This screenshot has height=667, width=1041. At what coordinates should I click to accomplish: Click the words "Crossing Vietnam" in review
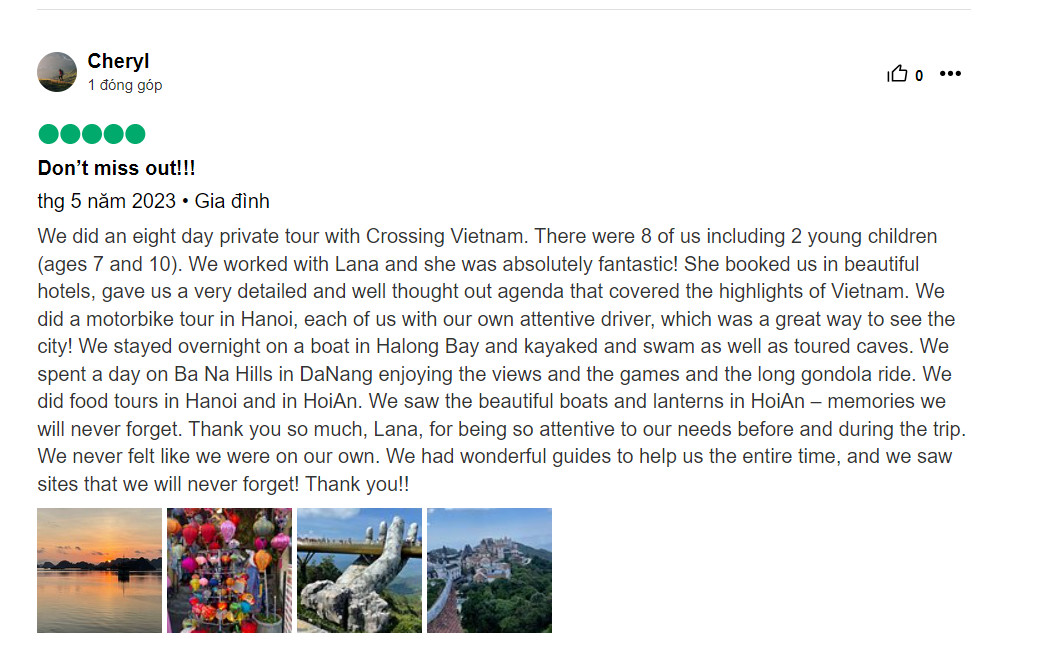coord(445,236)
